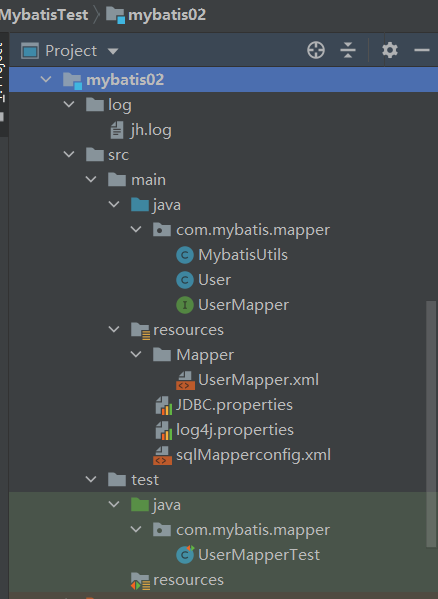Viewport: 438px width, 599px height.
Task: Click the JDBC.properties file icon
Action: pos(164,405)
